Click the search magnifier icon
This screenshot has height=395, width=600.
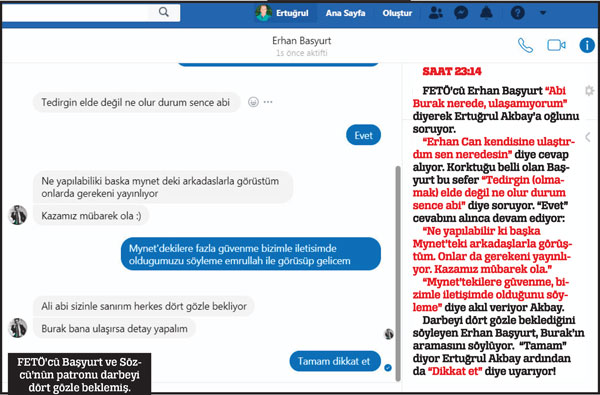click(164, 12)
